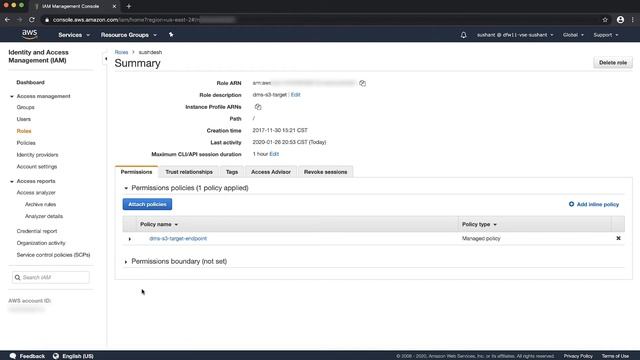Collapse the Permissions policies section

126,188
